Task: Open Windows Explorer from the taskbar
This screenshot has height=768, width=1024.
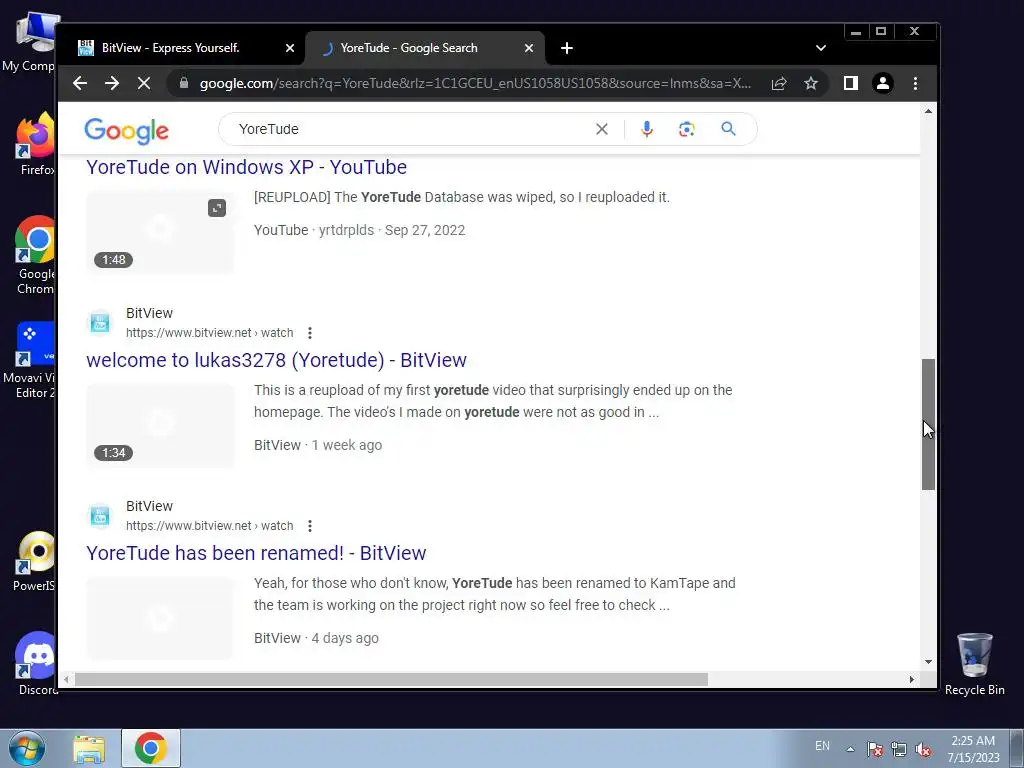Action: pyautogui.click(x=89, y=749)
